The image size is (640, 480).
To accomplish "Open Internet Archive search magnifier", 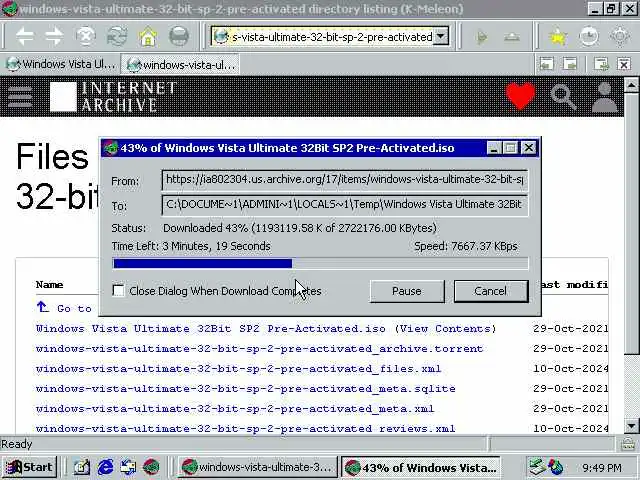I will 563,97.
